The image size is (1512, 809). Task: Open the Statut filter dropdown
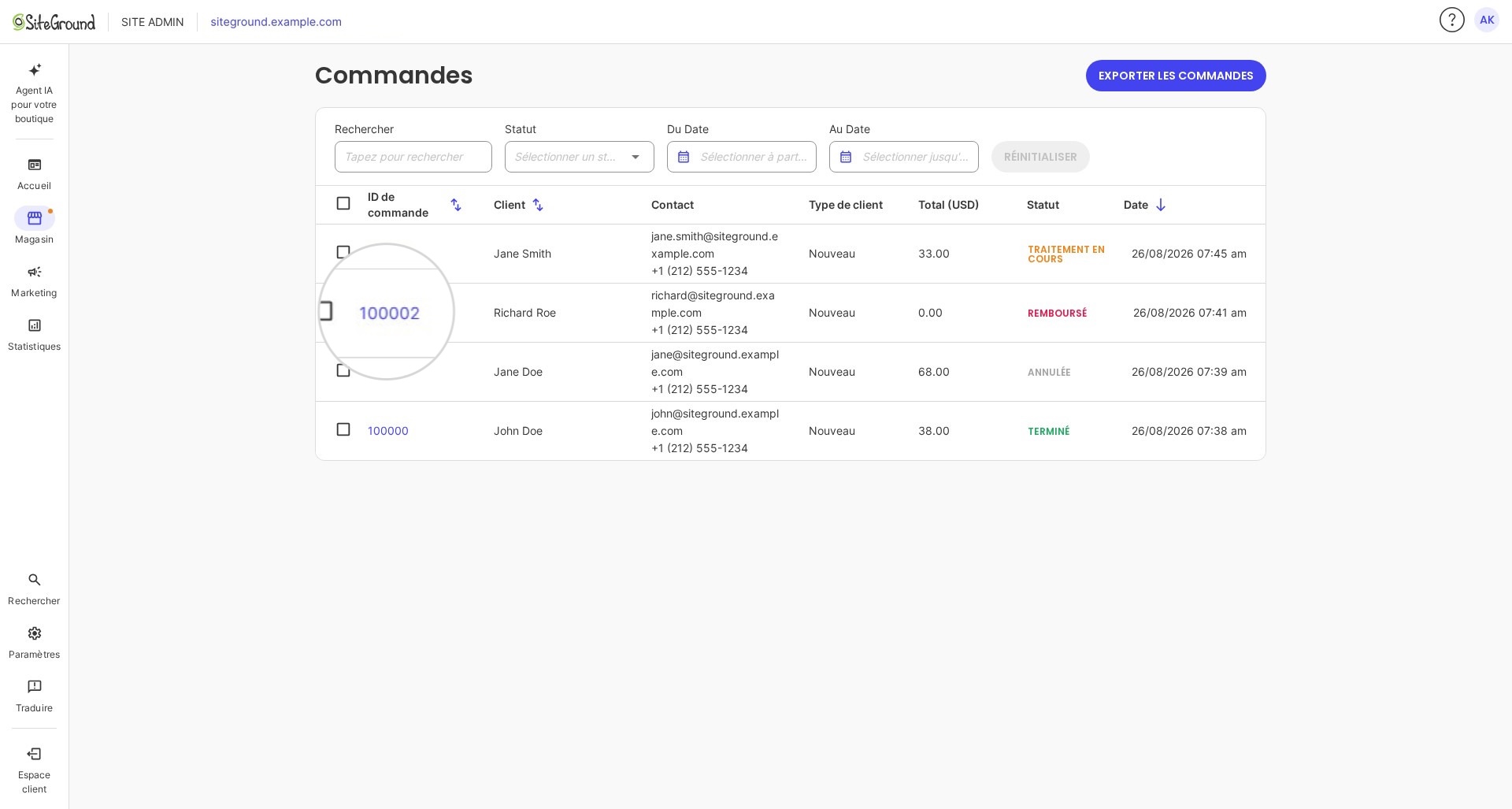(x=580, y=157)
